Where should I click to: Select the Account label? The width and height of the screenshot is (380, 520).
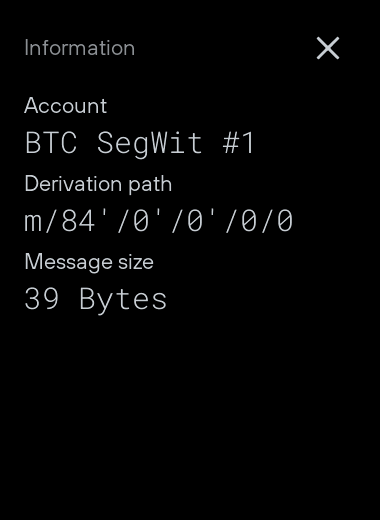[66, 106]
